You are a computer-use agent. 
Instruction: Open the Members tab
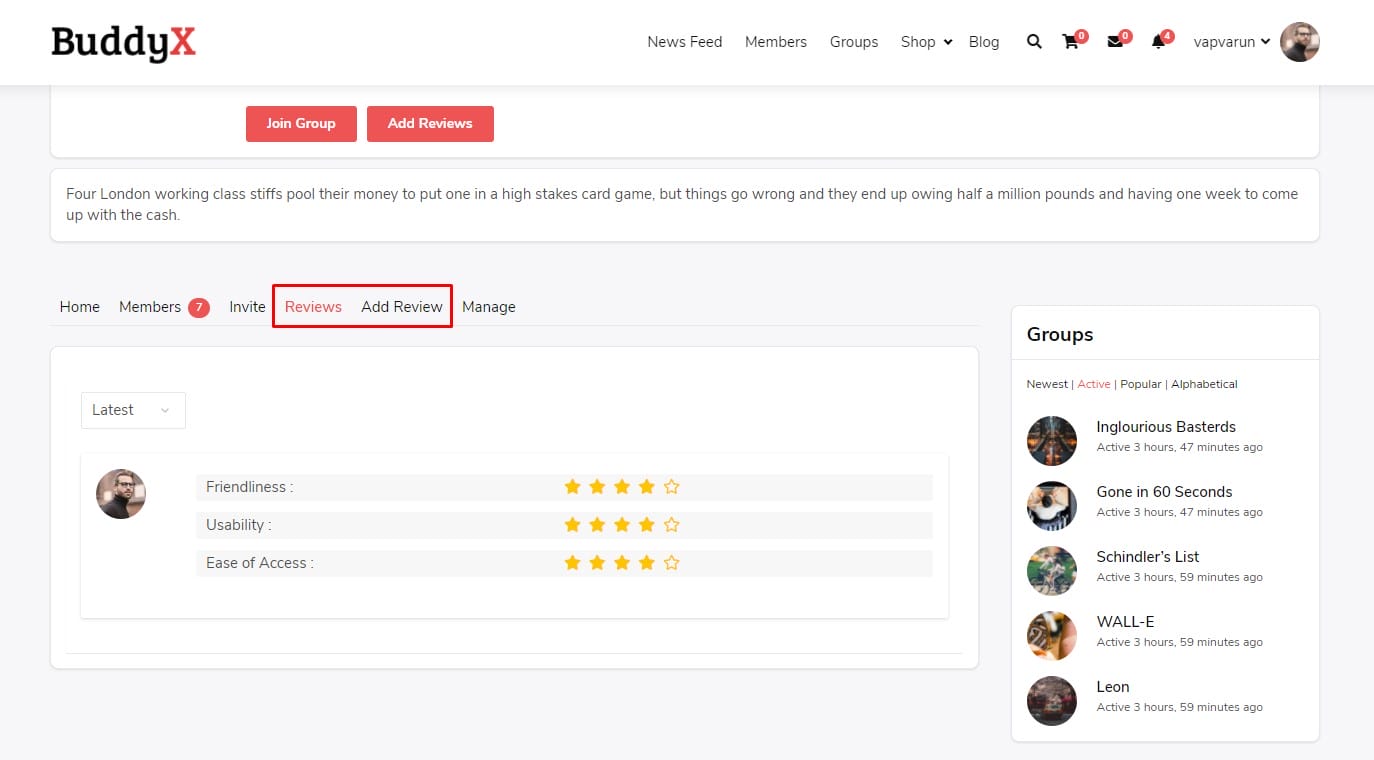[150, 307]
